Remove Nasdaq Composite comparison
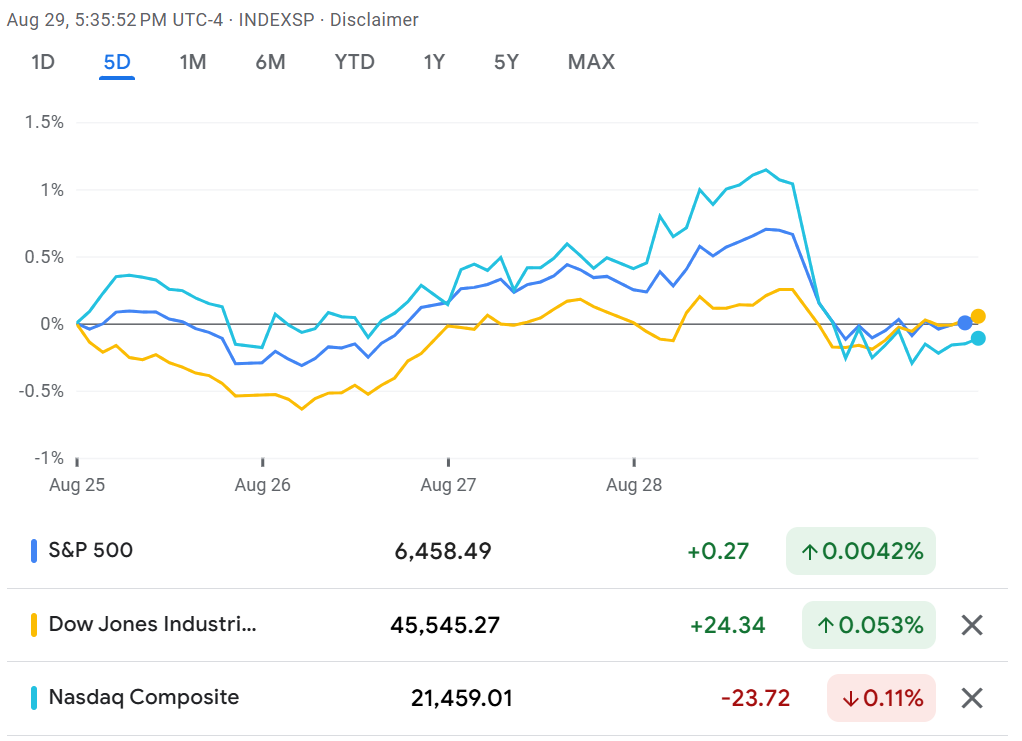Screen dimensions: 1022x741 [972, 698]
